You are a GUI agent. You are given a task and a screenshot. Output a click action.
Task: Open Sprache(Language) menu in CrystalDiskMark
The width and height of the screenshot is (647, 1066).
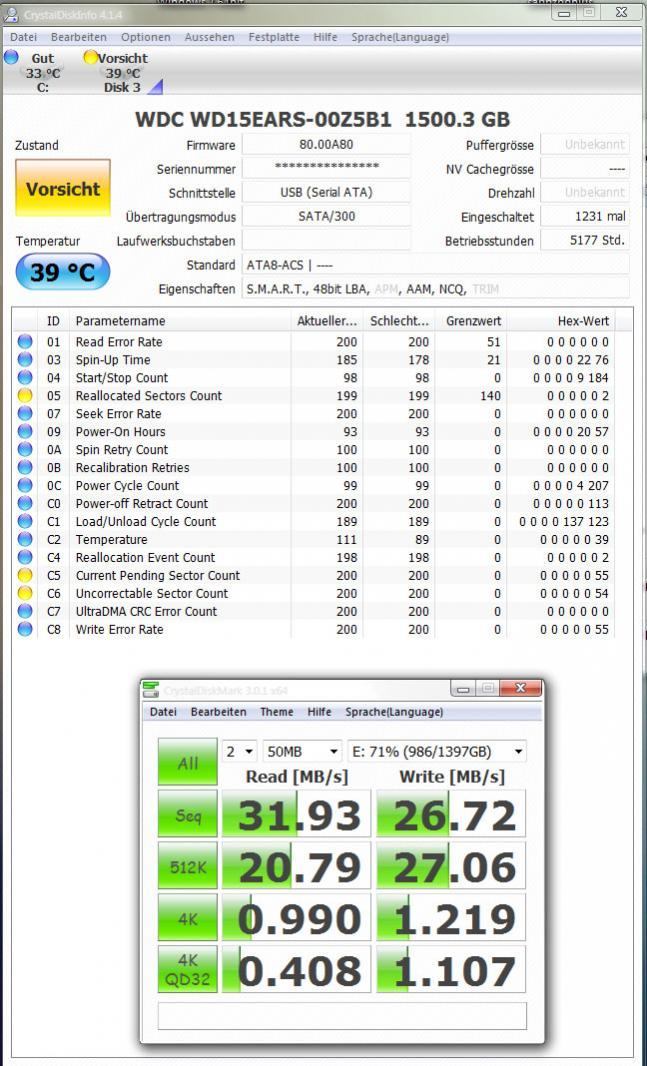(394, 712)
